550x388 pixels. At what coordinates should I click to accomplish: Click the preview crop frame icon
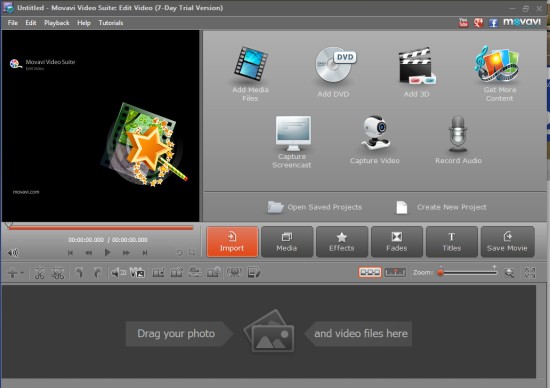point(192,252)
